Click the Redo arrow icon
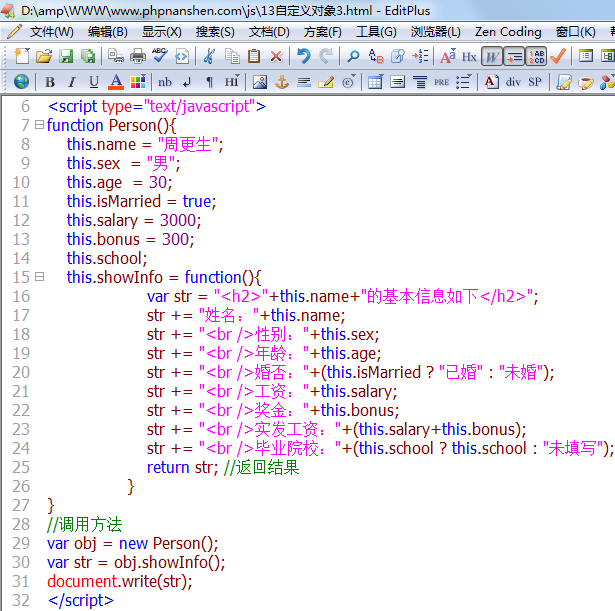Screen dimensions: 615x611 pos(326,56)
